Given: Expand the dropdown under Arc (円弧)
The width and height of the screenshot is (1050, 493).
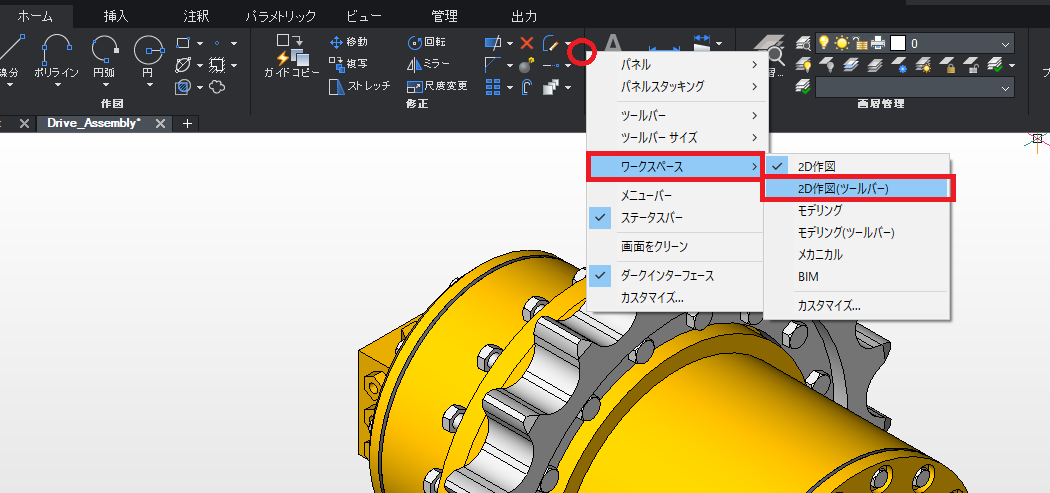Looking at the screenshot, I should 104,85.
